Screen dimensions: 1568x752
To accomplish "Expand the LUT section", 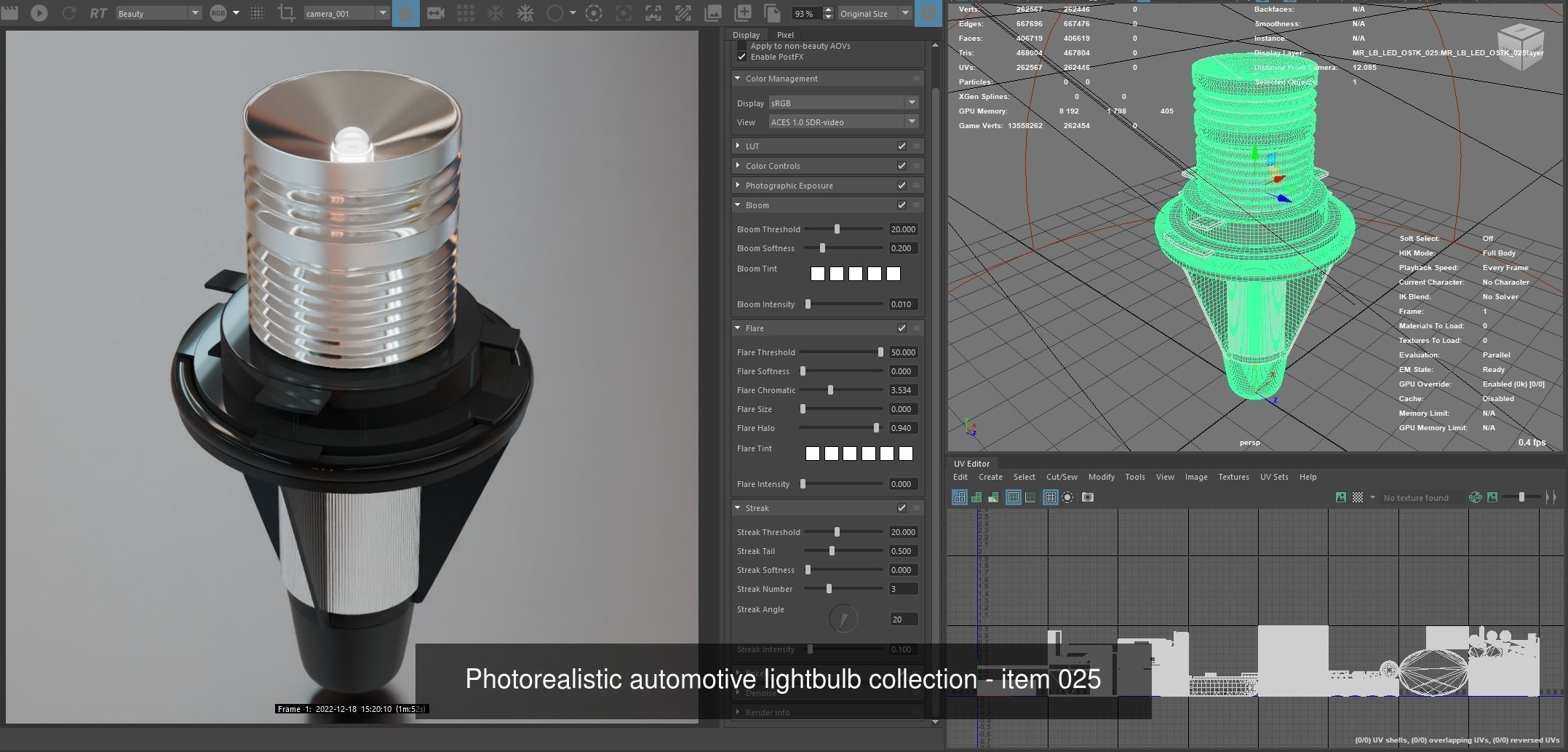I will pyautogui.click(x=738, y=146).
